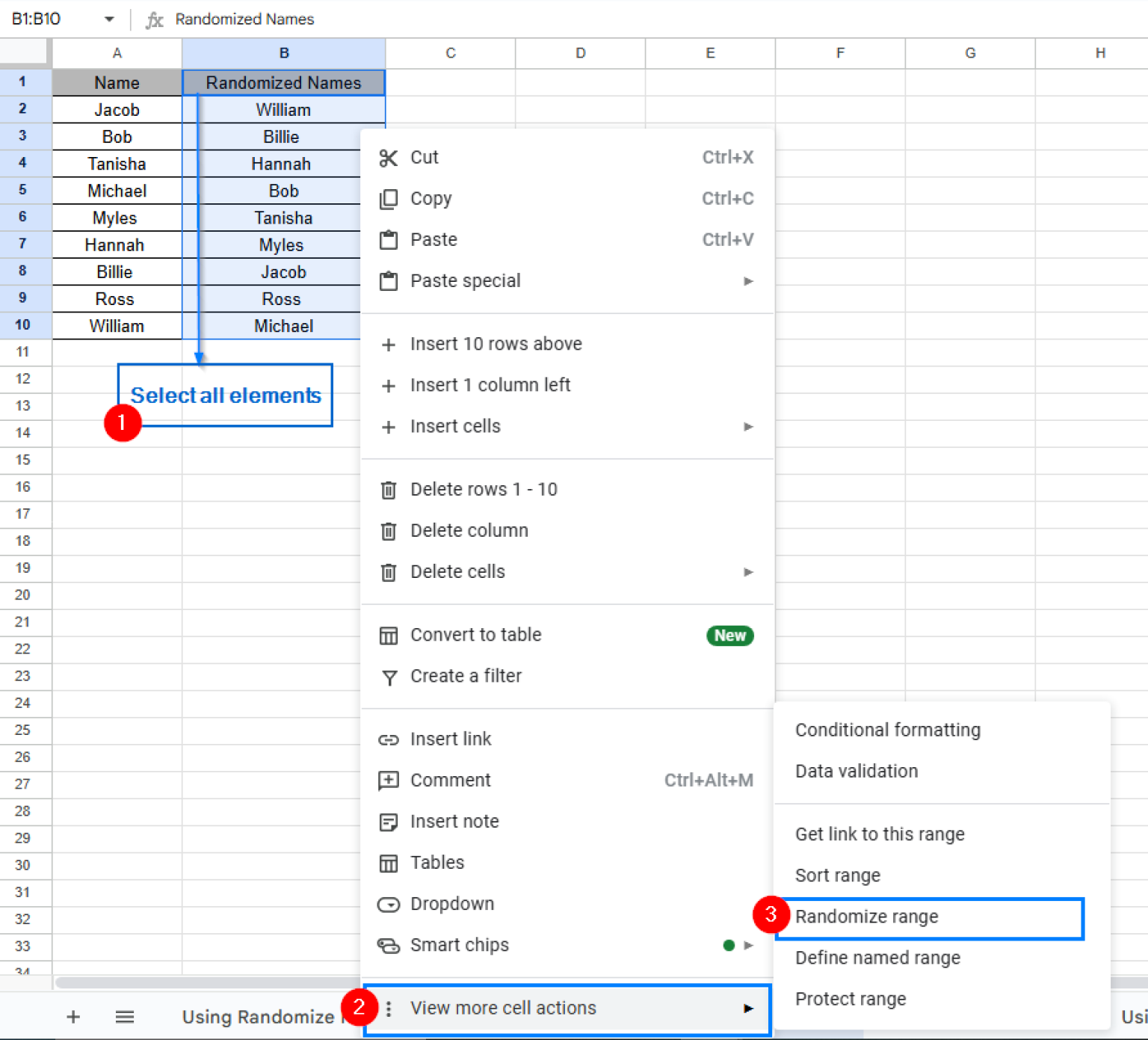Click the Dropdown chip icon
Image resolution: width=1148 pixels, height=1040 pixels.
tap(389, 904)
